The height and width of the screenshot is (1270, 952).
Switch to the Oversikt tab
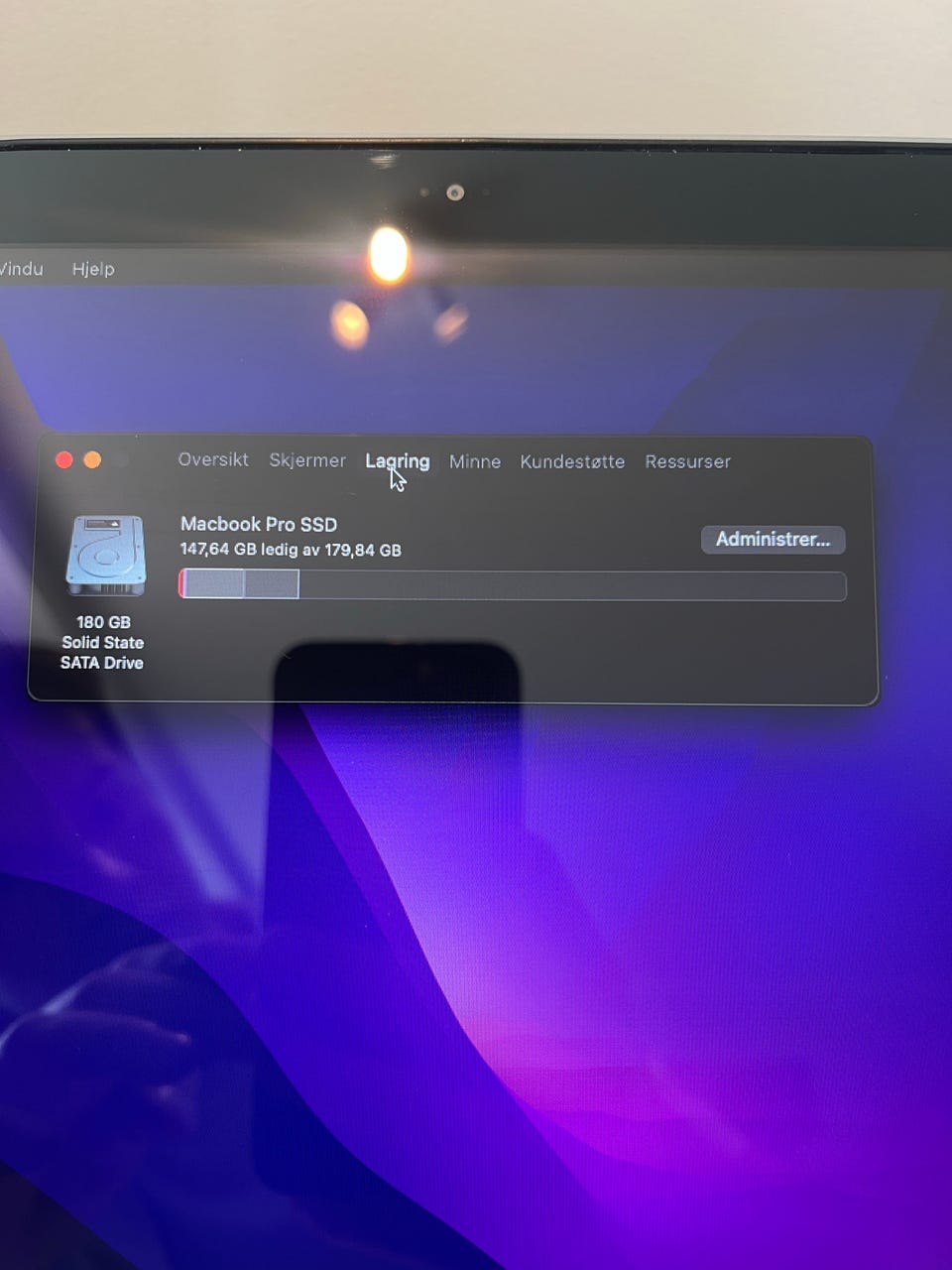click(x=213, y=459)
